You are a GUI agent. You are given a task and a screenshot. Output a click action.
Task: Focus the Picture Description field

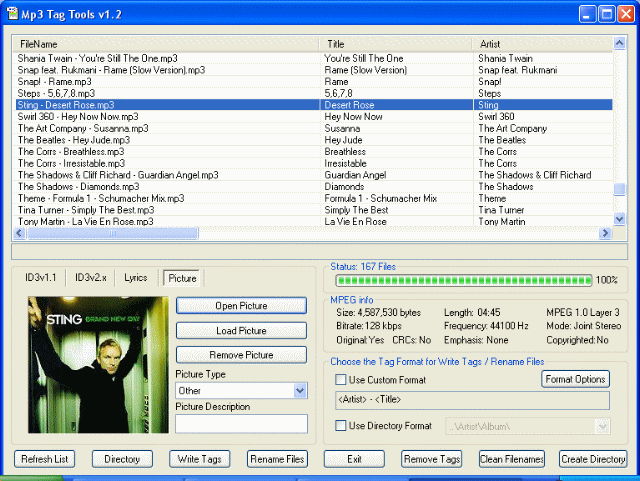[x=241, y=424]
